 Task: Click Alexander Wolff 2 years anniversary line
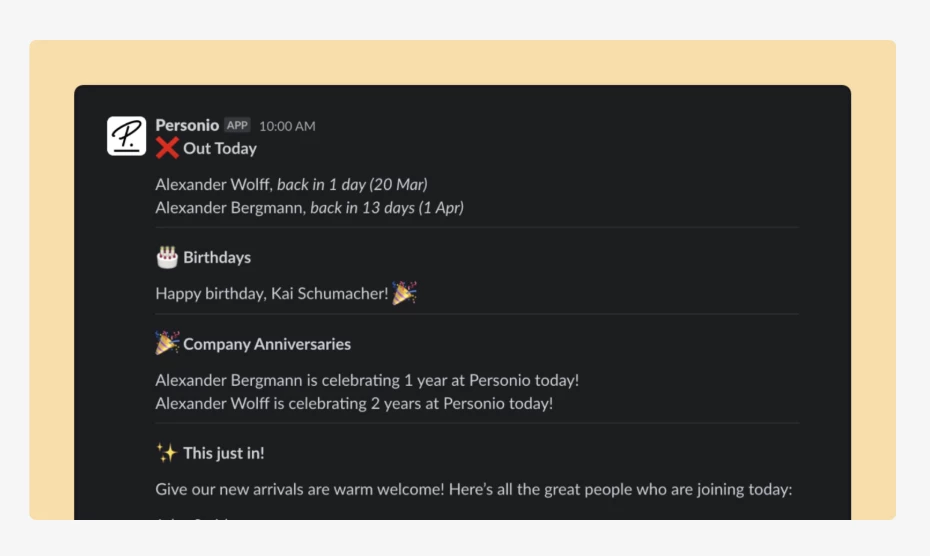pos(354,404)
